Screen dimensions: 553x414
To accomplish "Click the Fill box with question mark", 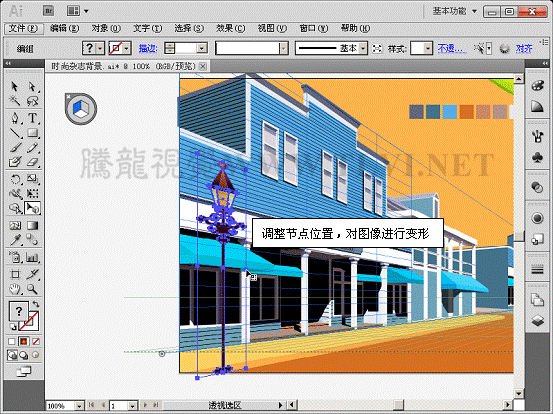I will tap(18, 311).
